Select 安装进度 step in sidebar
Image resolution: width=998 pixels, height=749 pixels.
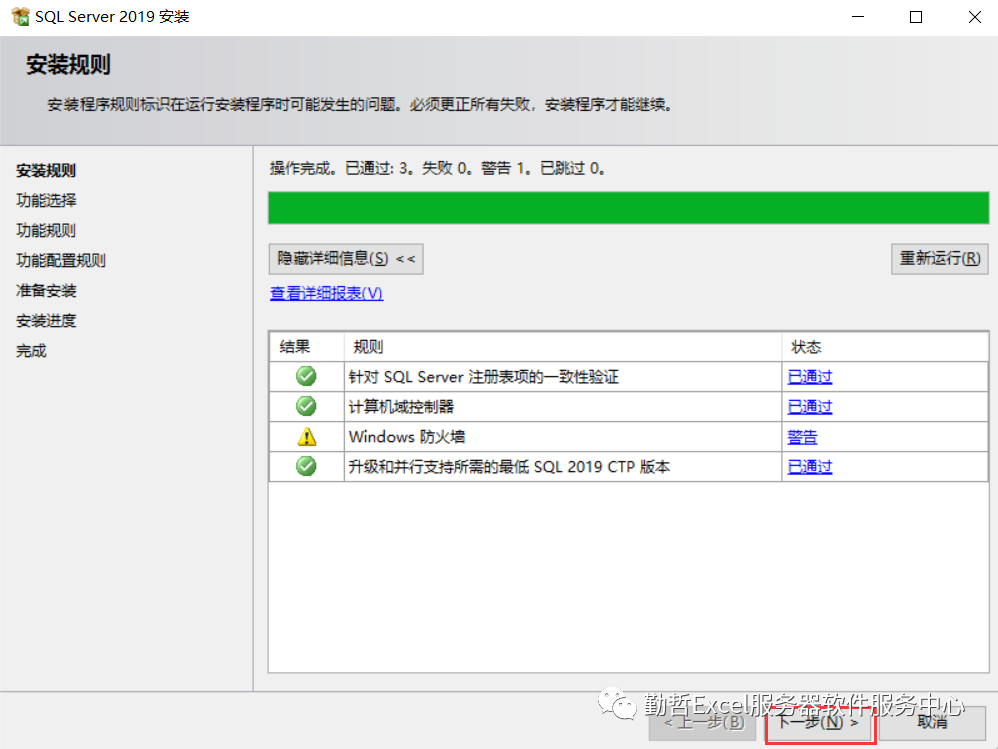point(46,321)
